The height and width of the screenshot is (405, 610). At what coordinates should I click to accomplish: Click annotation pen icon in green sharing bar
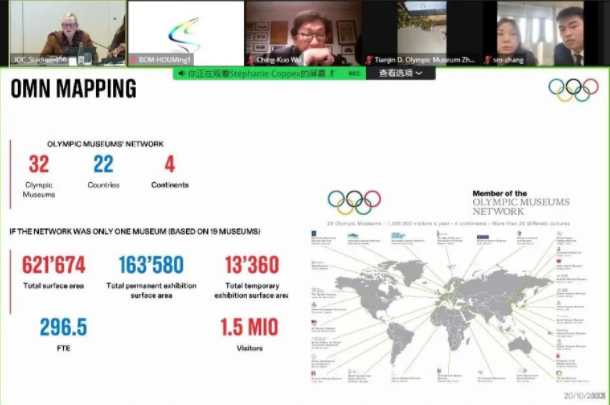tap(333, 73)
